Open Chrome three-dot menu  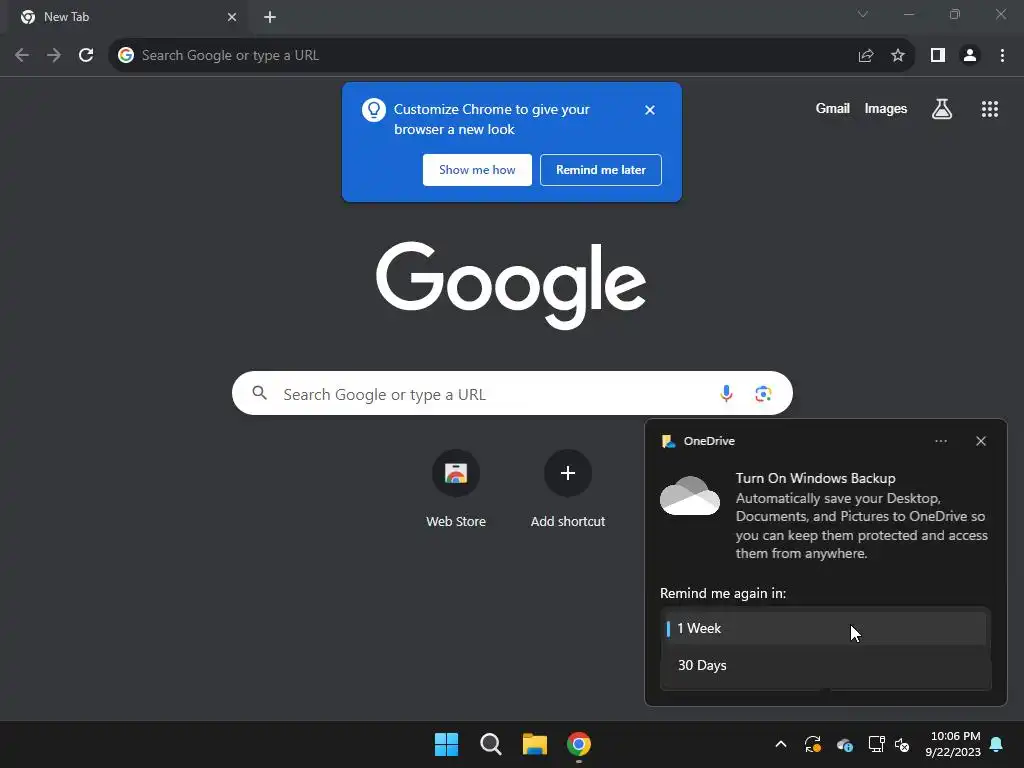coord(1002,56)
